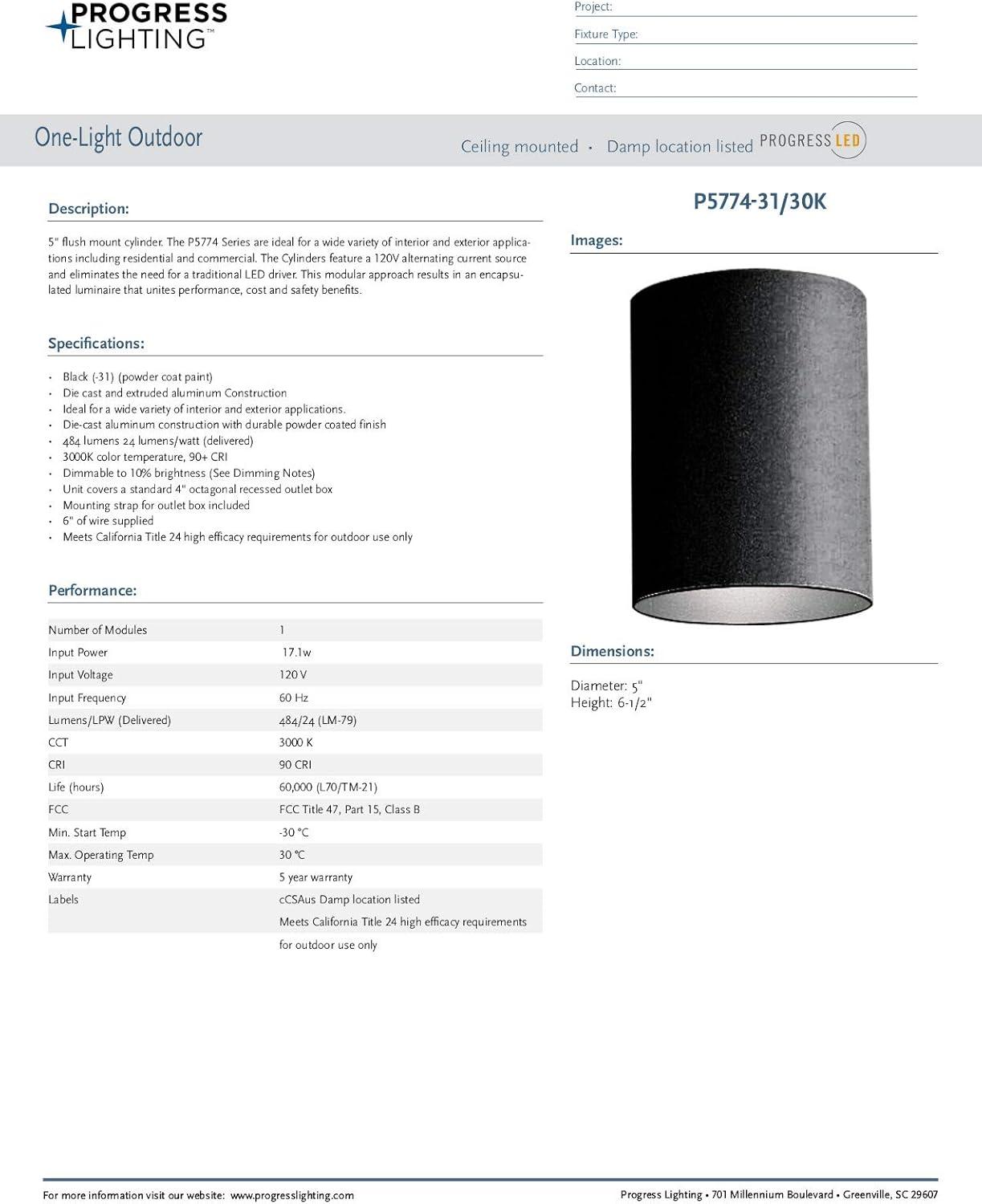Click the 6" of wire supplied bullet
Image resolution: width=982 pixels, height=1204 pixels.
pyautogui.click(x=108, y=521)
